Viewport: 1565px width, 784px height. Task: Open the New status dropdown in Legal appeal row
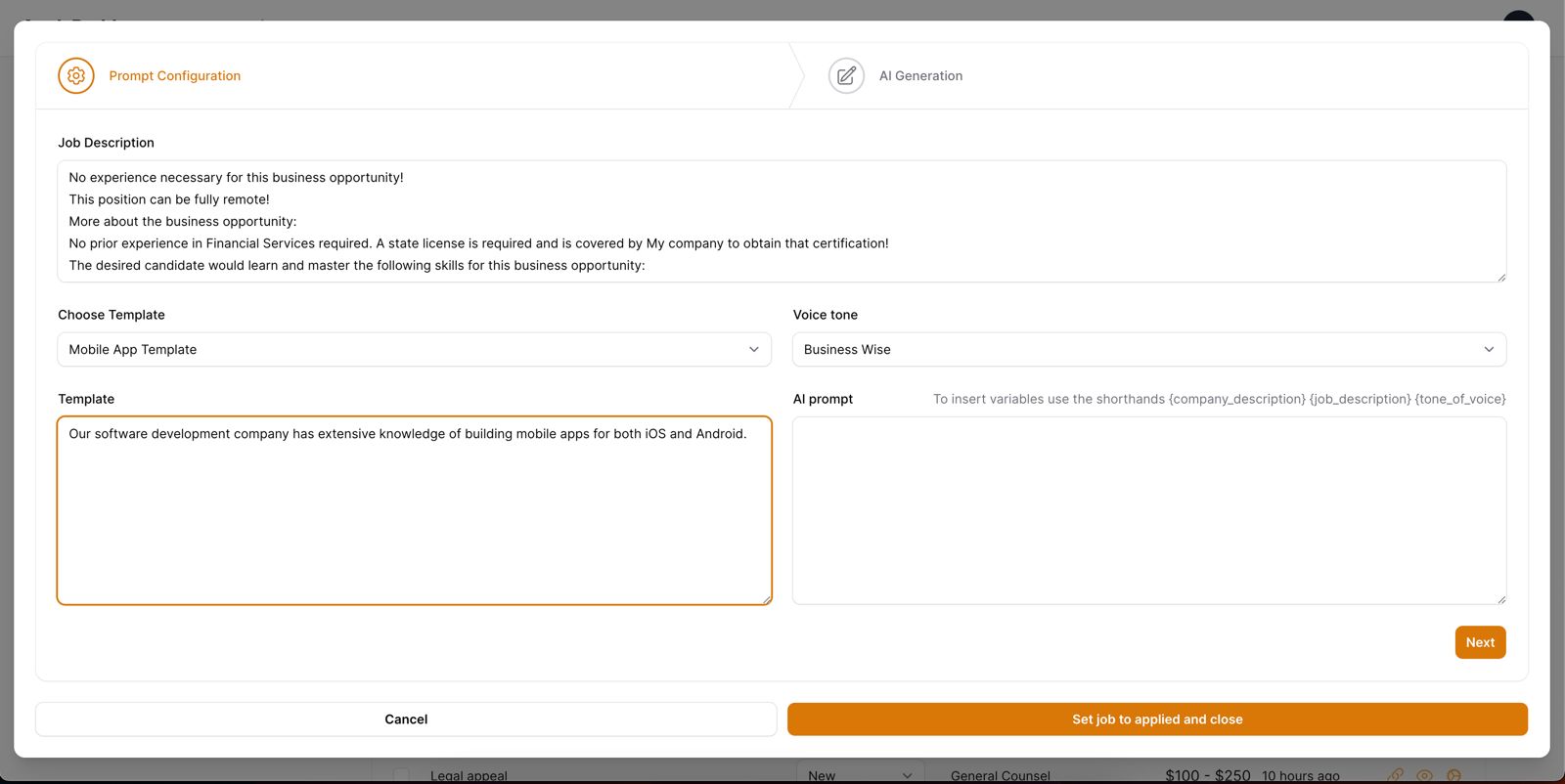861,774
